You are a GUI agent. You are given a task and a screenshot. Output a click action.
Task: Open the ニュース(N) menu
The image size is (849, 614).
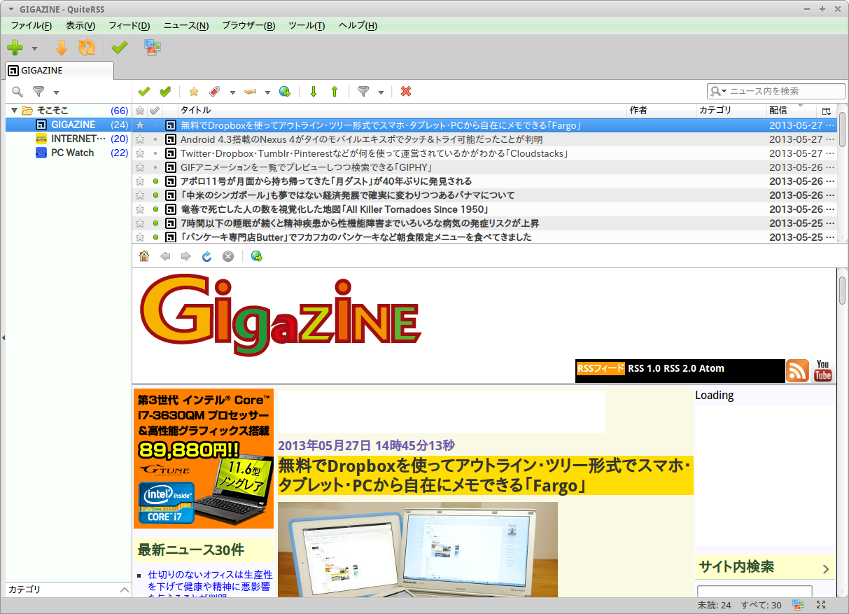pos(186,25)
